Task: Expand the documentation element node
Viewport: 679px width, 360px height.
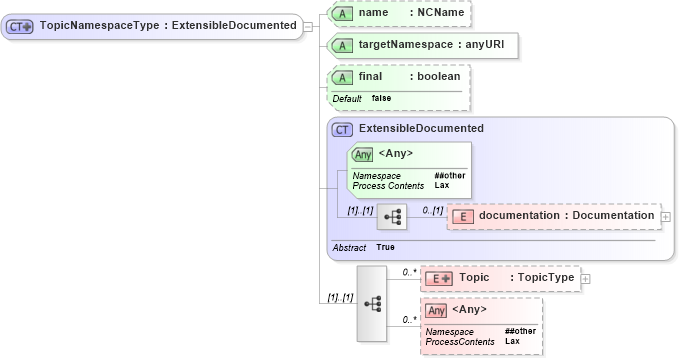Action: coord(666,217)
